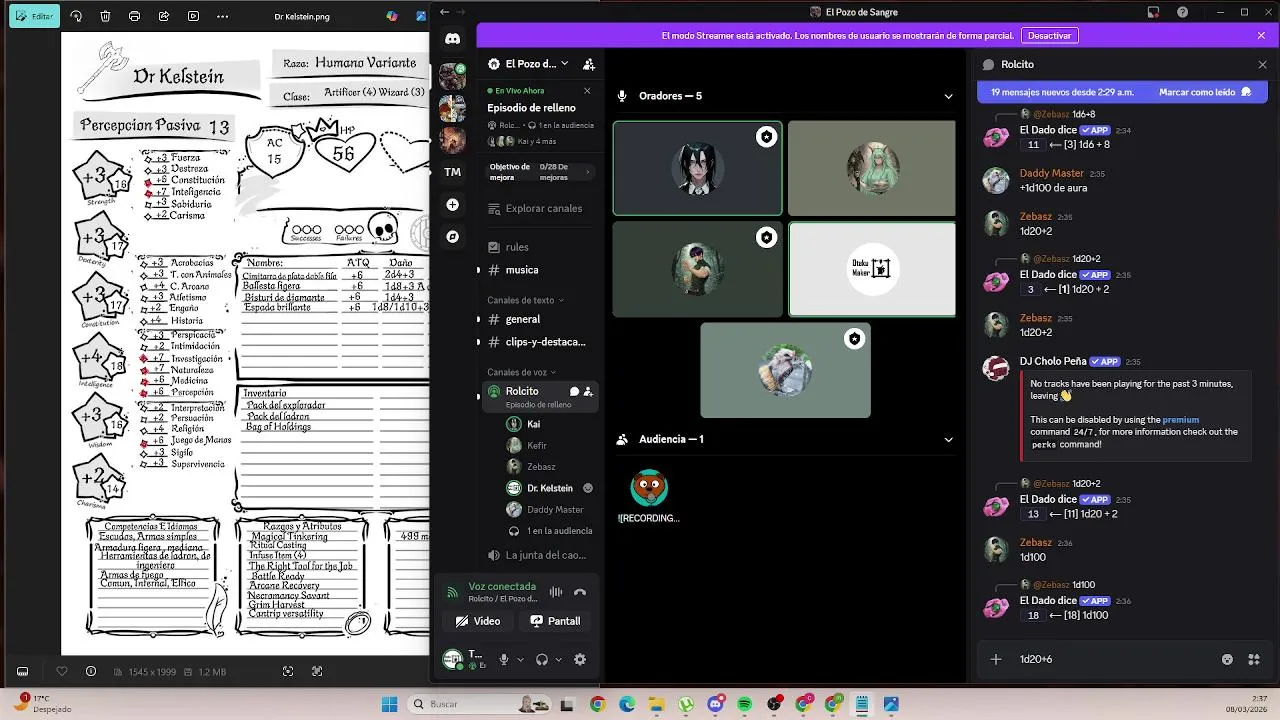1280x720 pixels.
Task: Open Photos more options ellipsis menu
Action: click(x=222, y=16)
